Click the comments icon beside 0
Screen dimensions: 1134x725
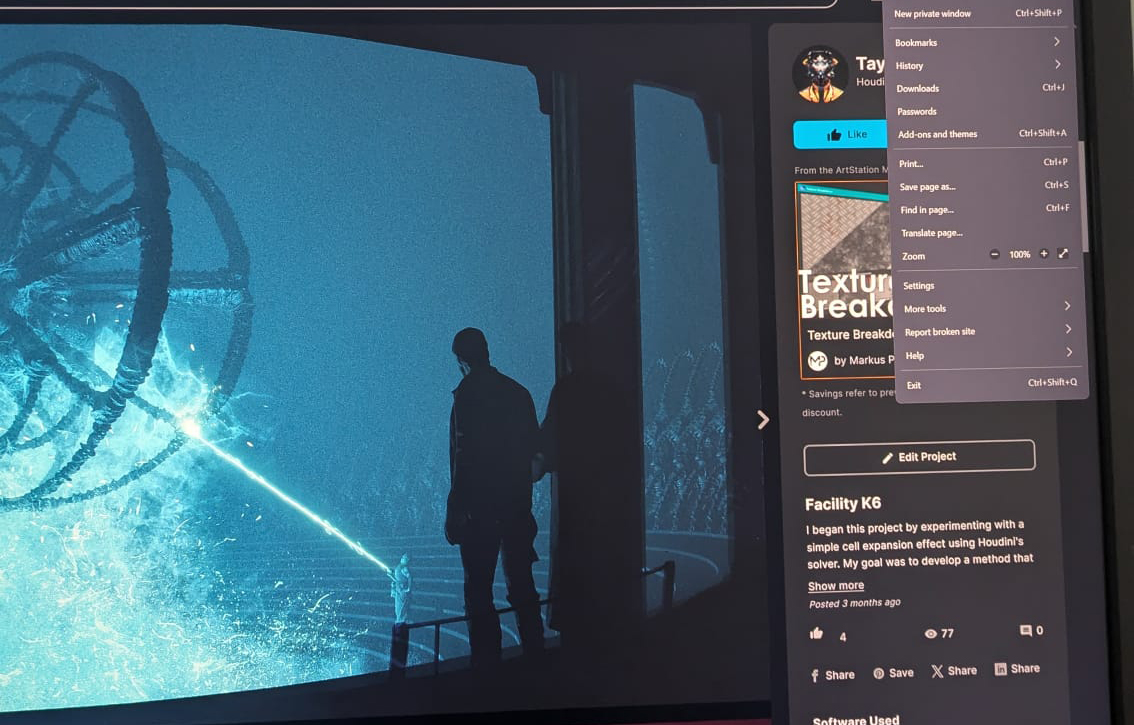[1026, 631]
